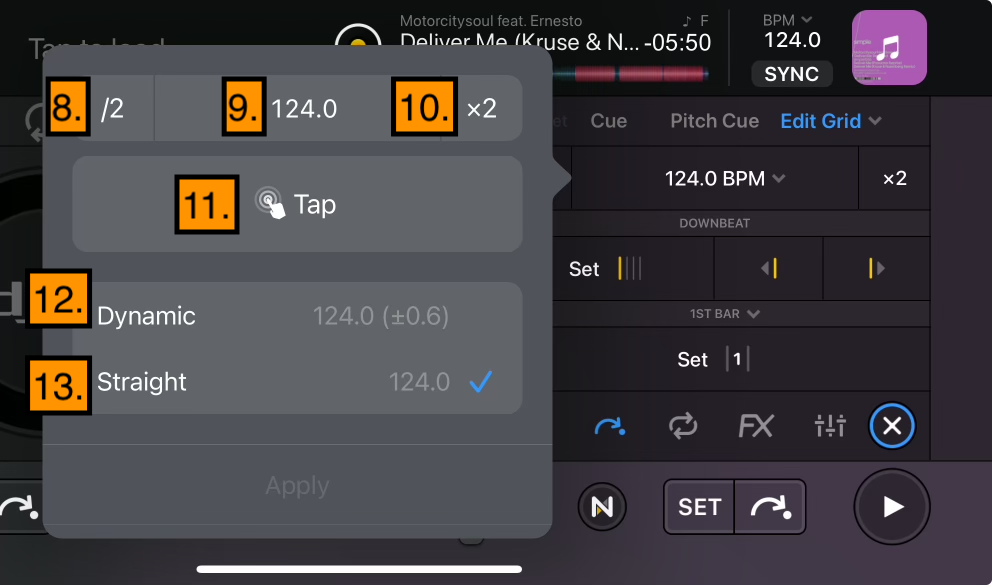The width and height of the screenshot is (992, 585).
Task: Shift downbeat grid left arrow
Action: 769,269
